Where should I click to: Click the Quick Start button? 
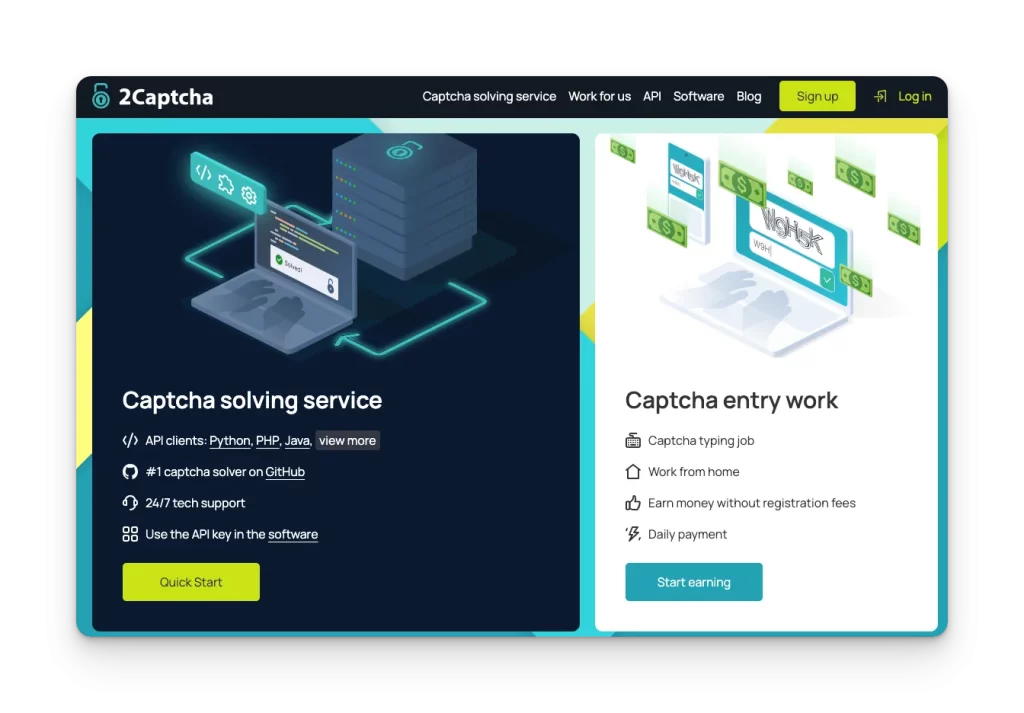coord(191,582)
